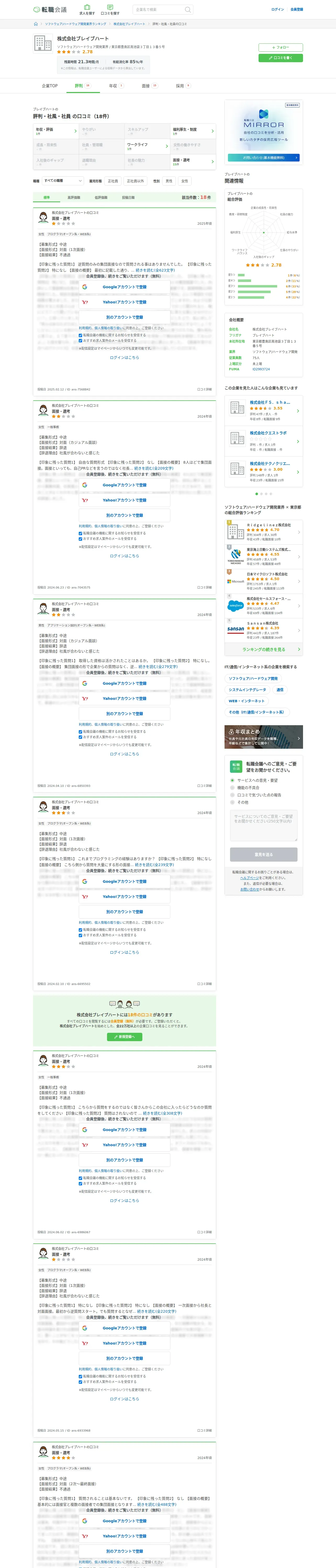This screenshot has height=1568, width=336.
Task: Select サービスへの意見・要望 radio button
Action: 232,780
